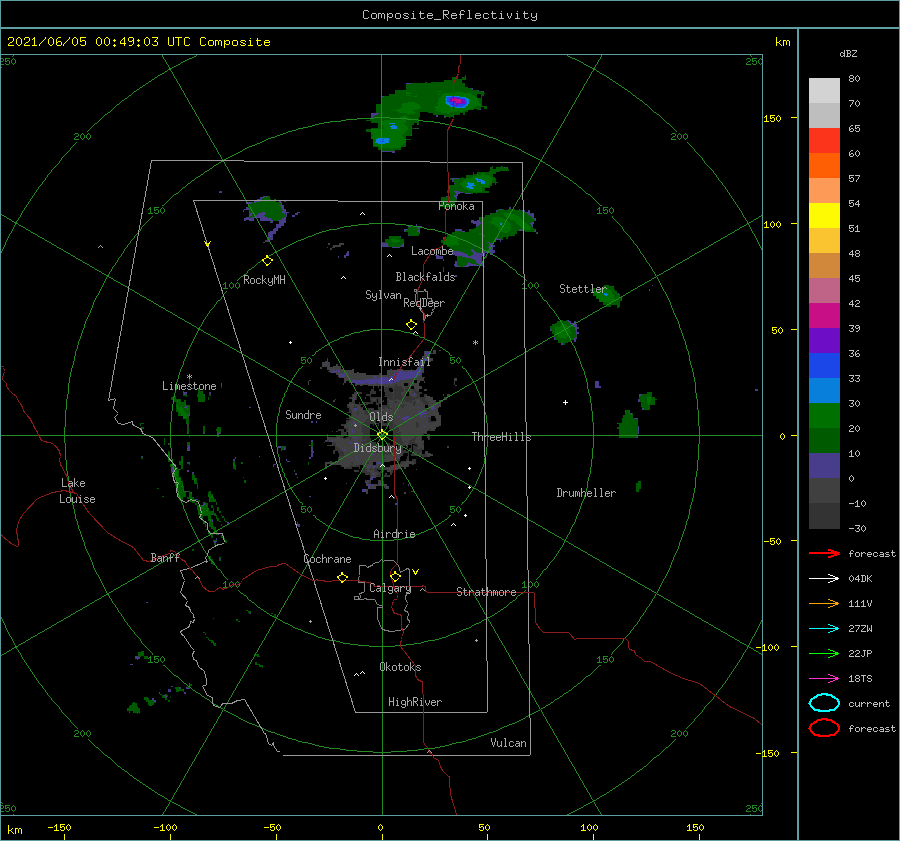Select the dark orange 57-60 dBZ swatch
This screenshot has width=900, height=841.
tap(824, 165)
